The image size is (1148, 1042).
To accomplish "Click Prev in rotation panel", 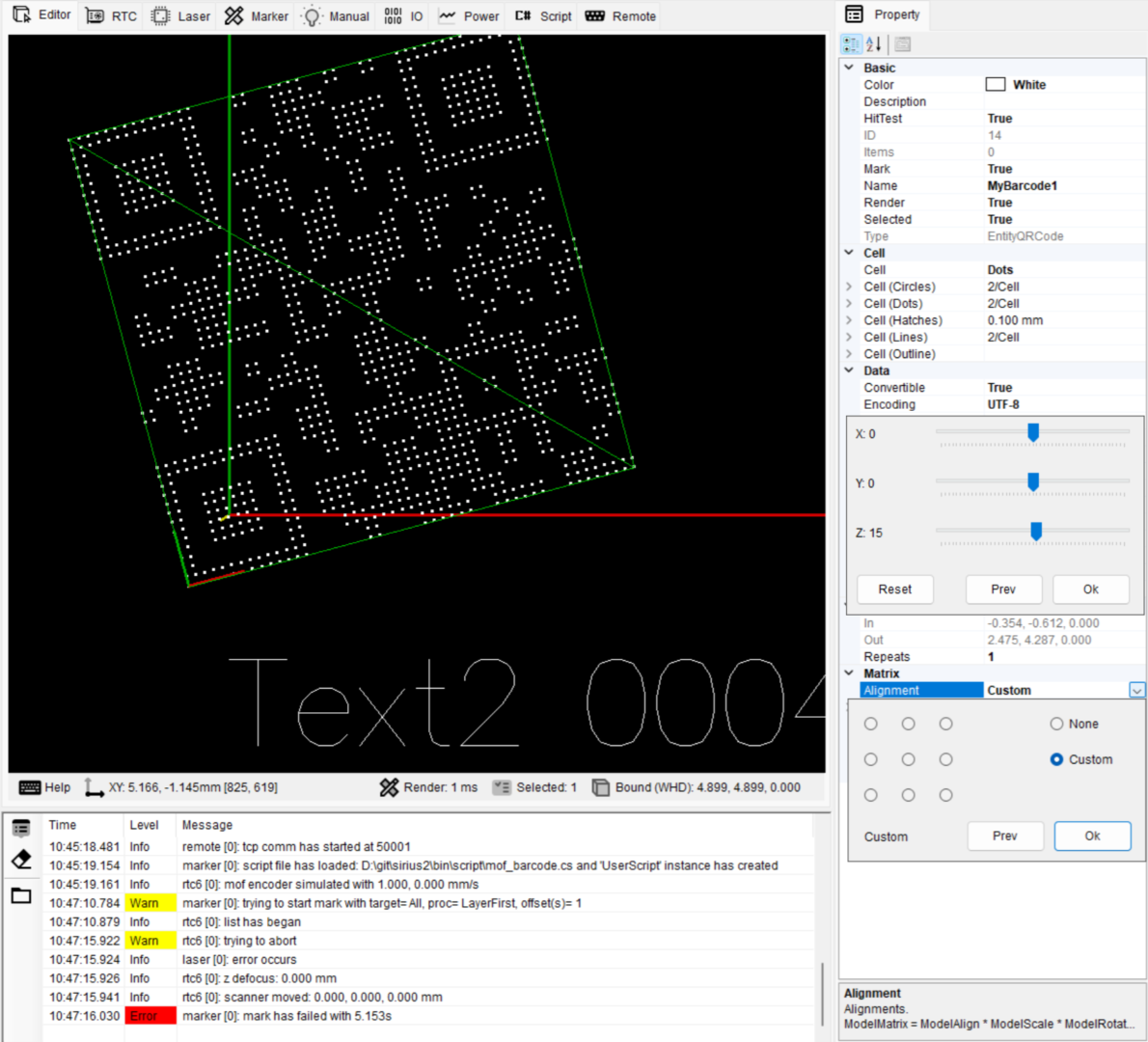I will pyautogui.click(x=1003, y=589).
